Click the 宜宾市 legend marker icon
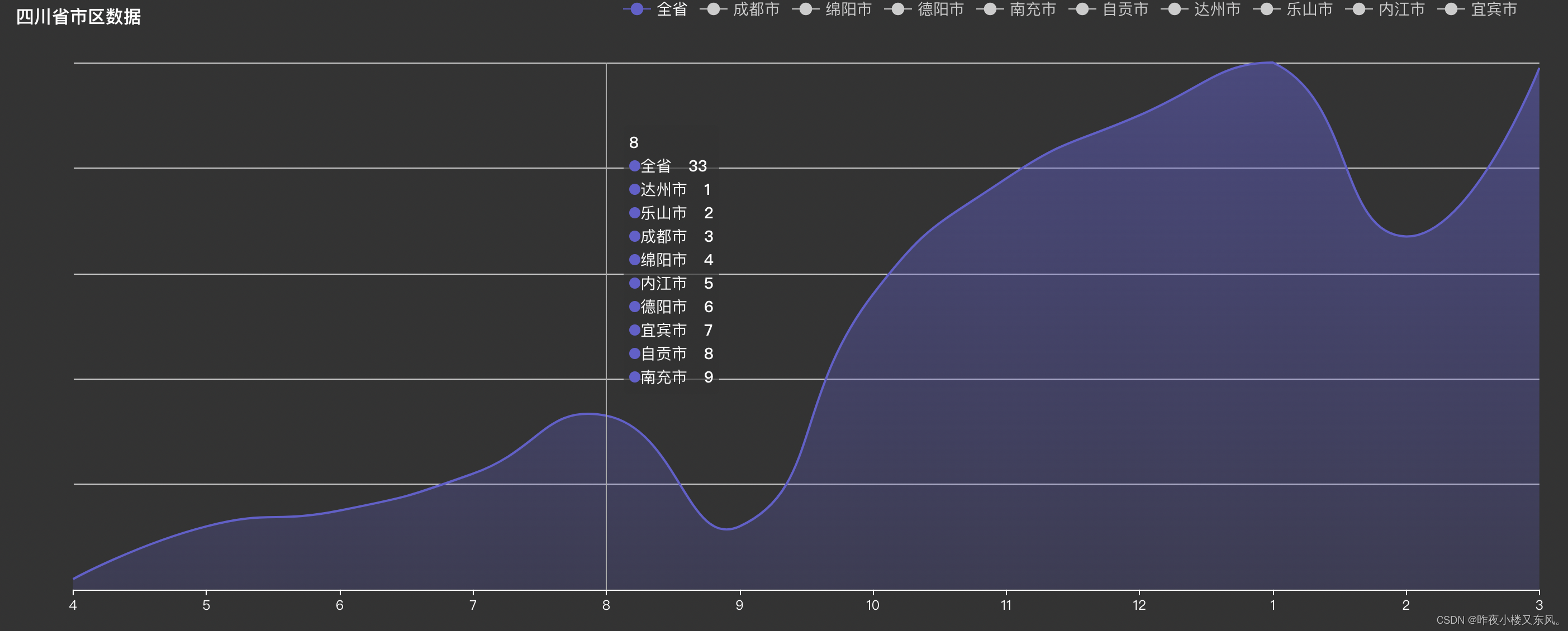Image resolution: width=1568 pixels, height=631 pixels. point(1451,9)
